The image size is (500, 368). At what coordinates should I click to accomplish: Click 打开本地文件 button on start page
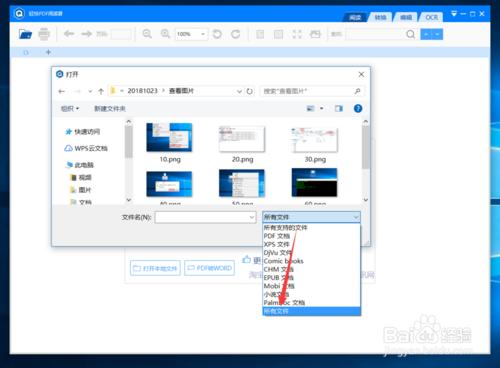click(155, 268)
